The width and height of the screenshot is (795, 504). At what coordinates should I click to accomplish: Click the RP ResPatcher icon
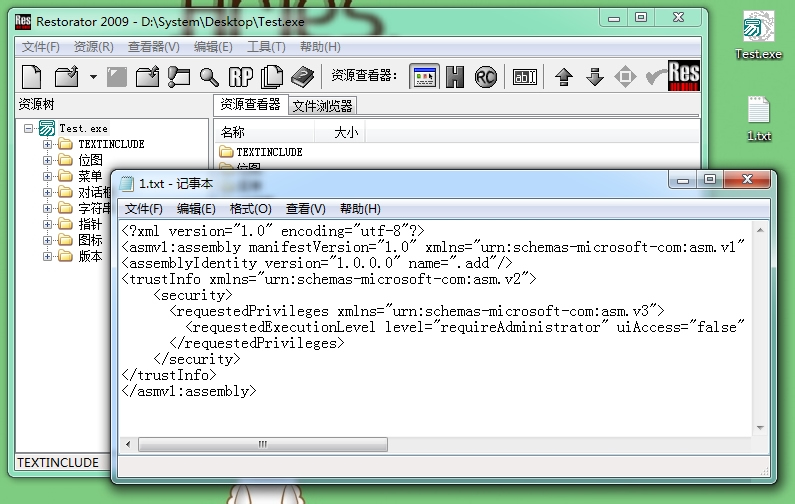click(x=241, y=77)
